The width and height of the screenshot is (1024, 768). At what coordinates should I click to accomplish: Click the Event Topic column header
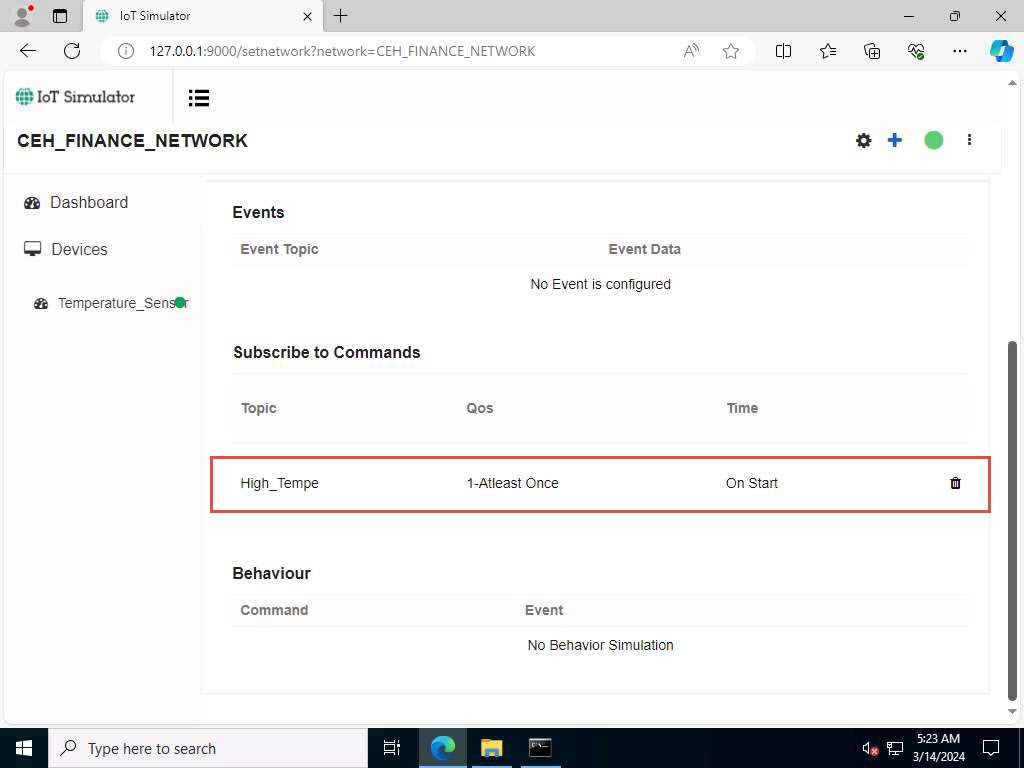click(279, 249)
